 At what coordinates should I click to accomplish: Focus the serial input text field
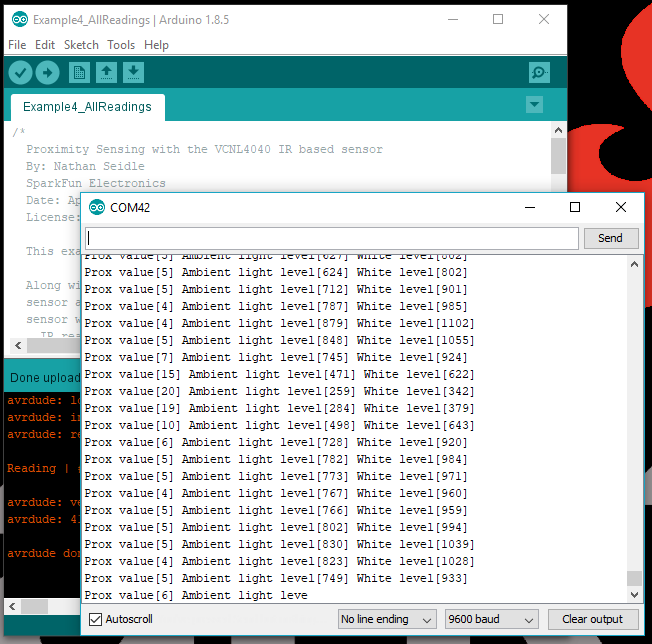[x=332, y=238]
